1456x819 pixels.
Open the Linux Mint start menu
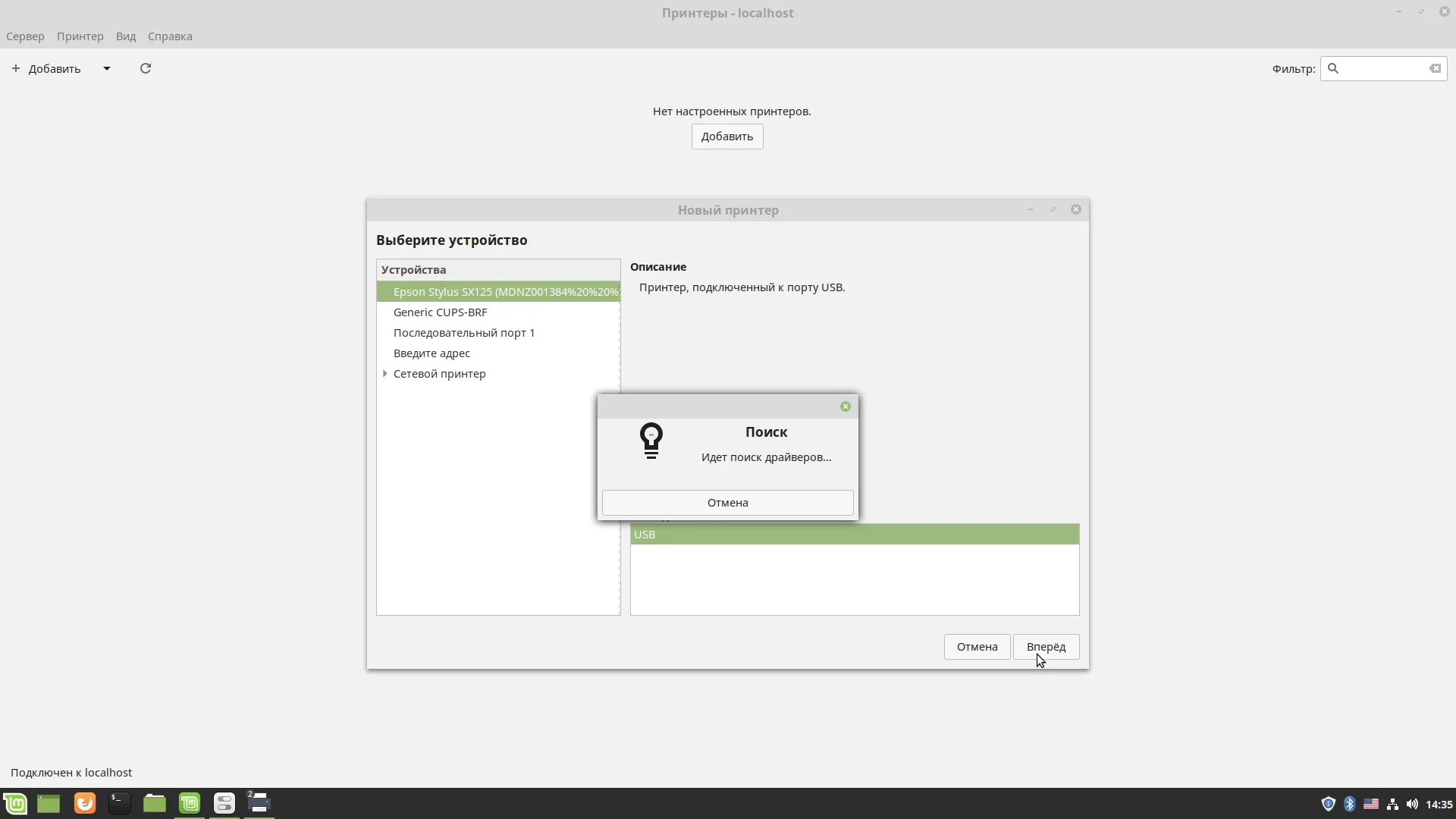[15, 803]
